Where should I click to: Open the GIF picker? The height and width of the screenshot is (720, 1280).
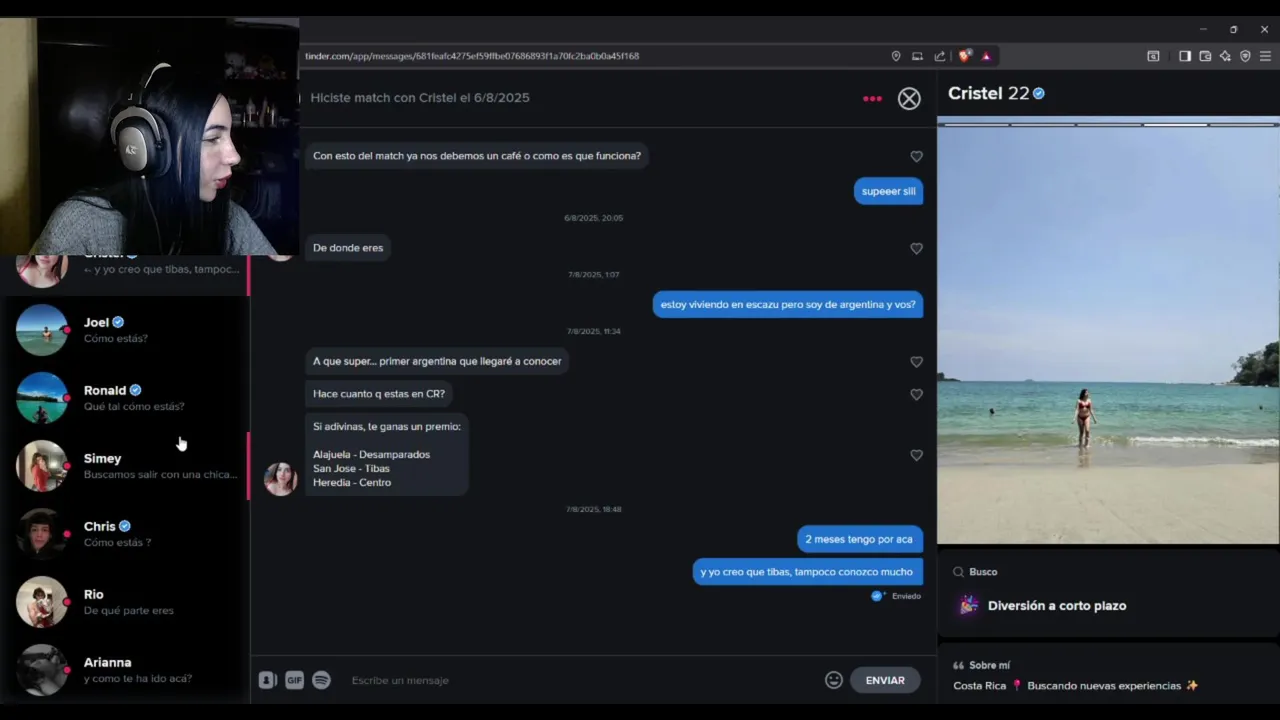pyautogui.click(x=294, y=680)
